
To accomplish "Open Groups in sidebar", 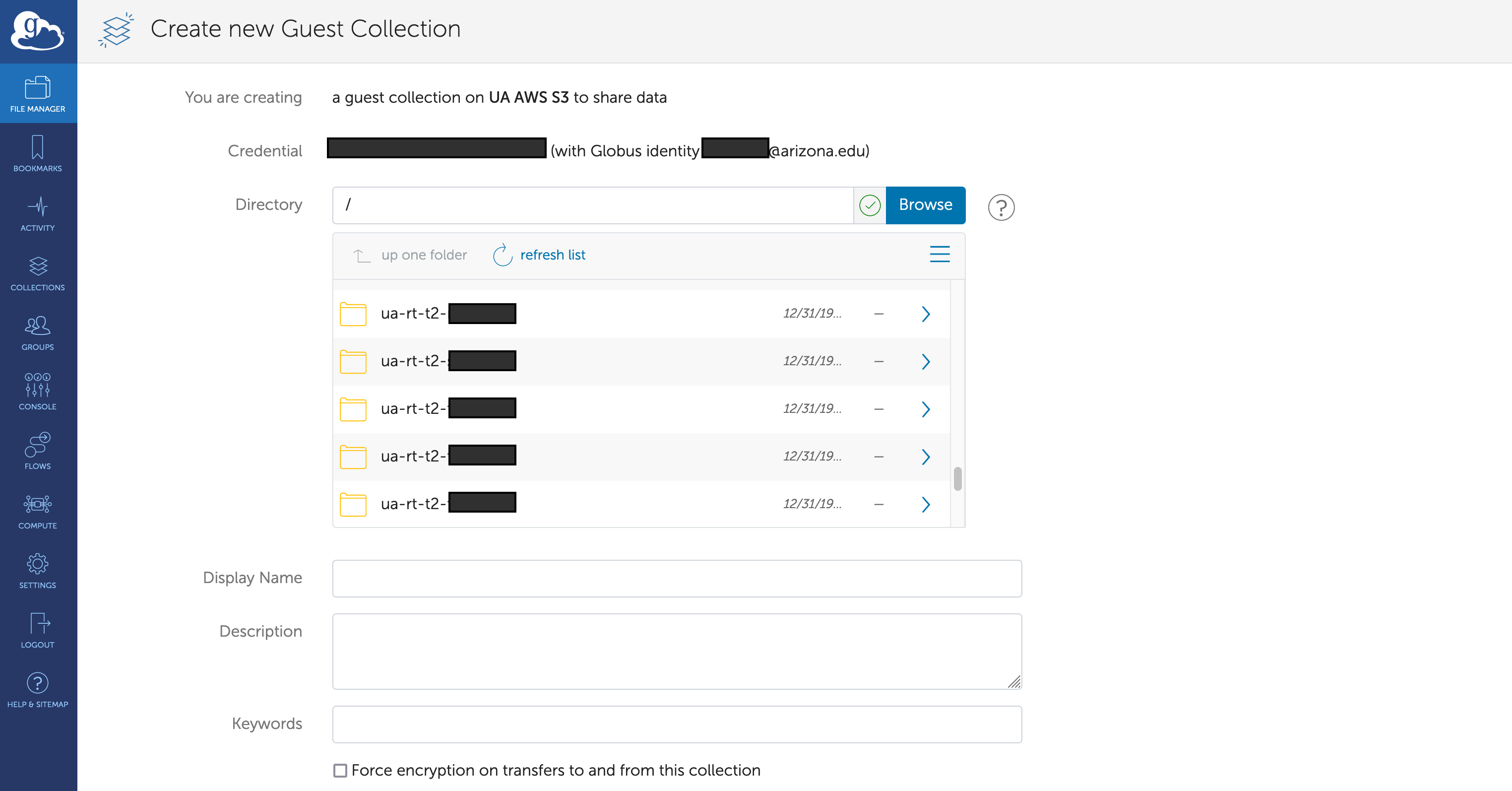I will [x=38, y=332].
